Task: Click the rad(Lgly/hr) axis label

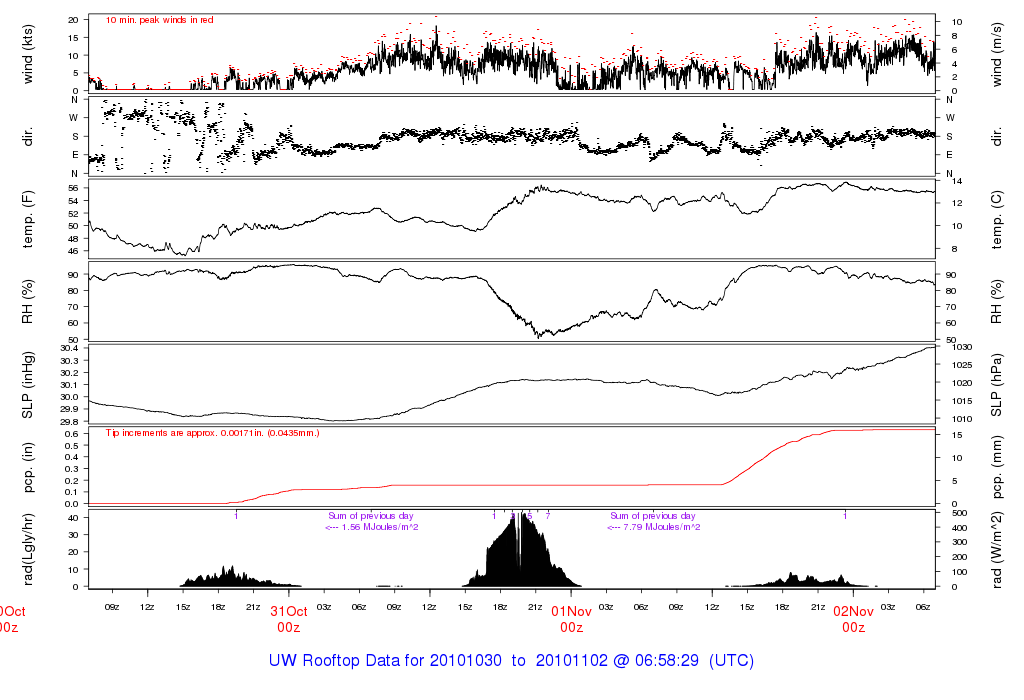Action: [x=27, y=549]
